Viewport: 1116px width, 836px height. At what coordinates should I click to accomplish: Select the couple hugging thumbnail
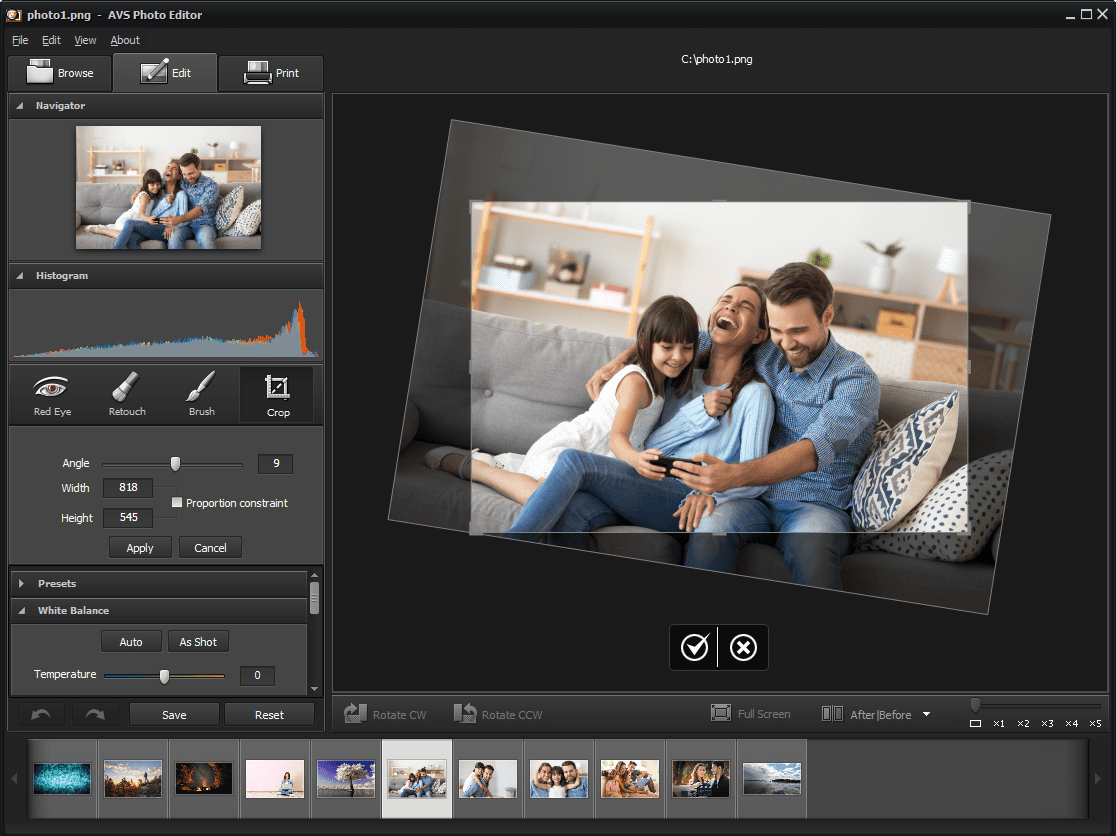click(488, 778)
